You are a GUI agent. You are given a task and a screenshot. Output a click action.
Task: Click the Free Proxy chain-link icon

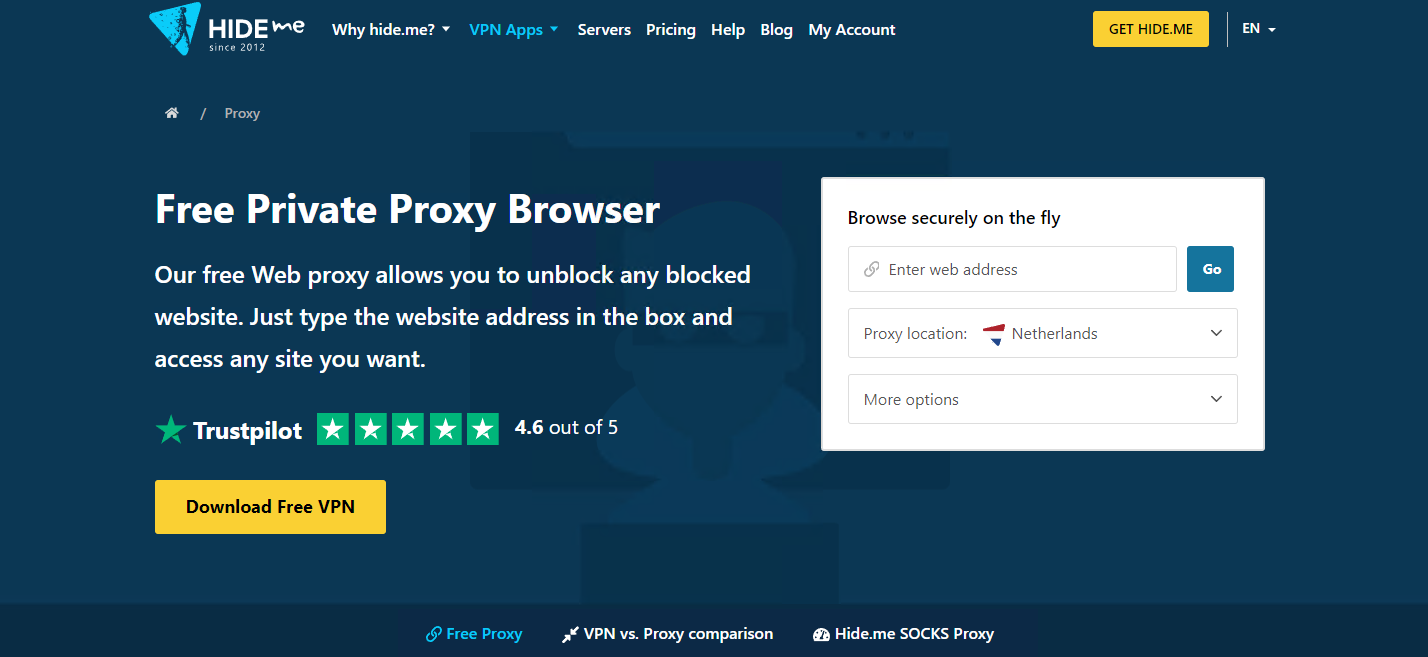coord(434,634)
